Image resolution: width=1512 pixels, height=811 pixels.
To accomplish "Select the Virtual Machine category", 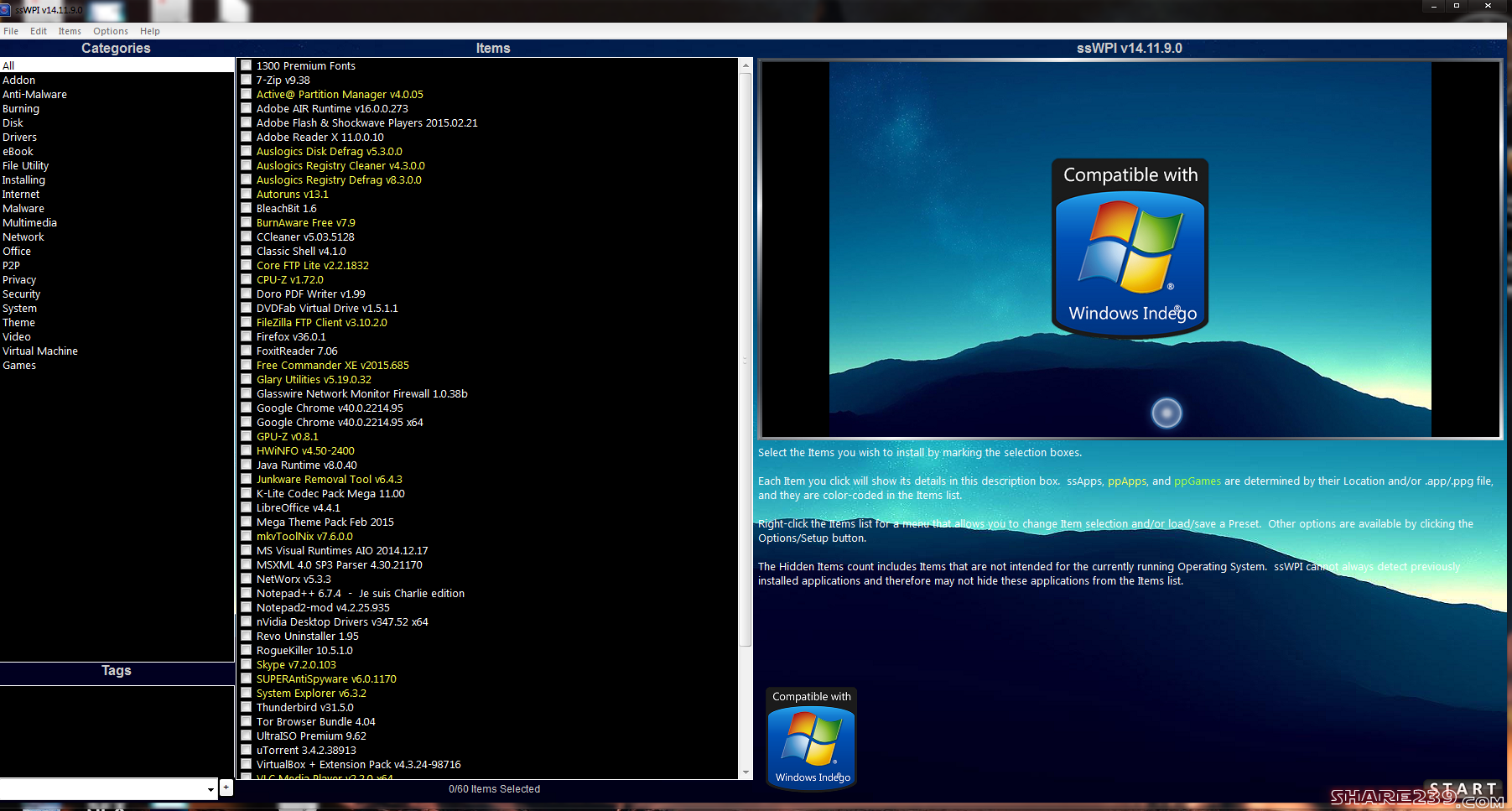I will [x=40, y=351].
